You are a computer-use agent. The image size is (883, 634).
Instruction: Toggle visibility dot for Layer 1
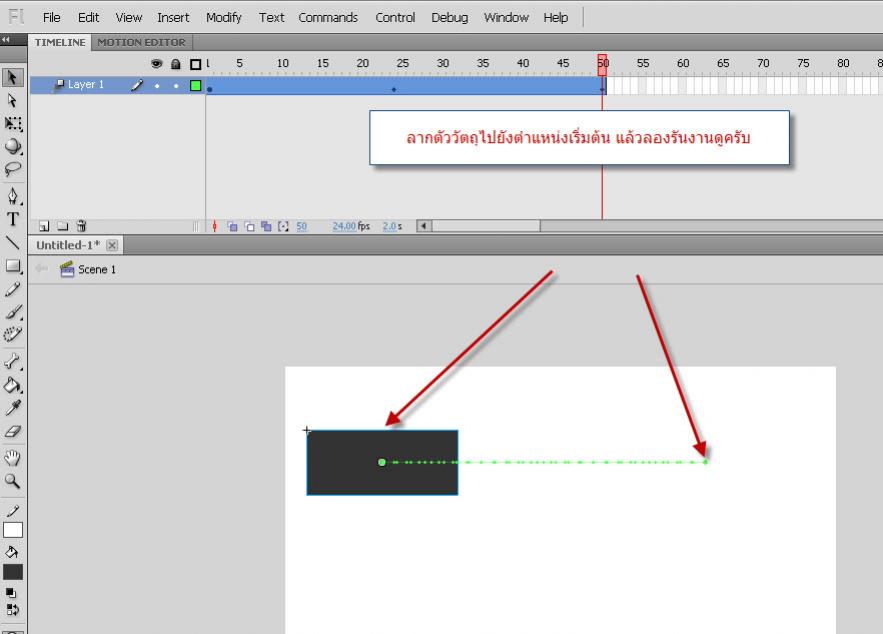157,85
